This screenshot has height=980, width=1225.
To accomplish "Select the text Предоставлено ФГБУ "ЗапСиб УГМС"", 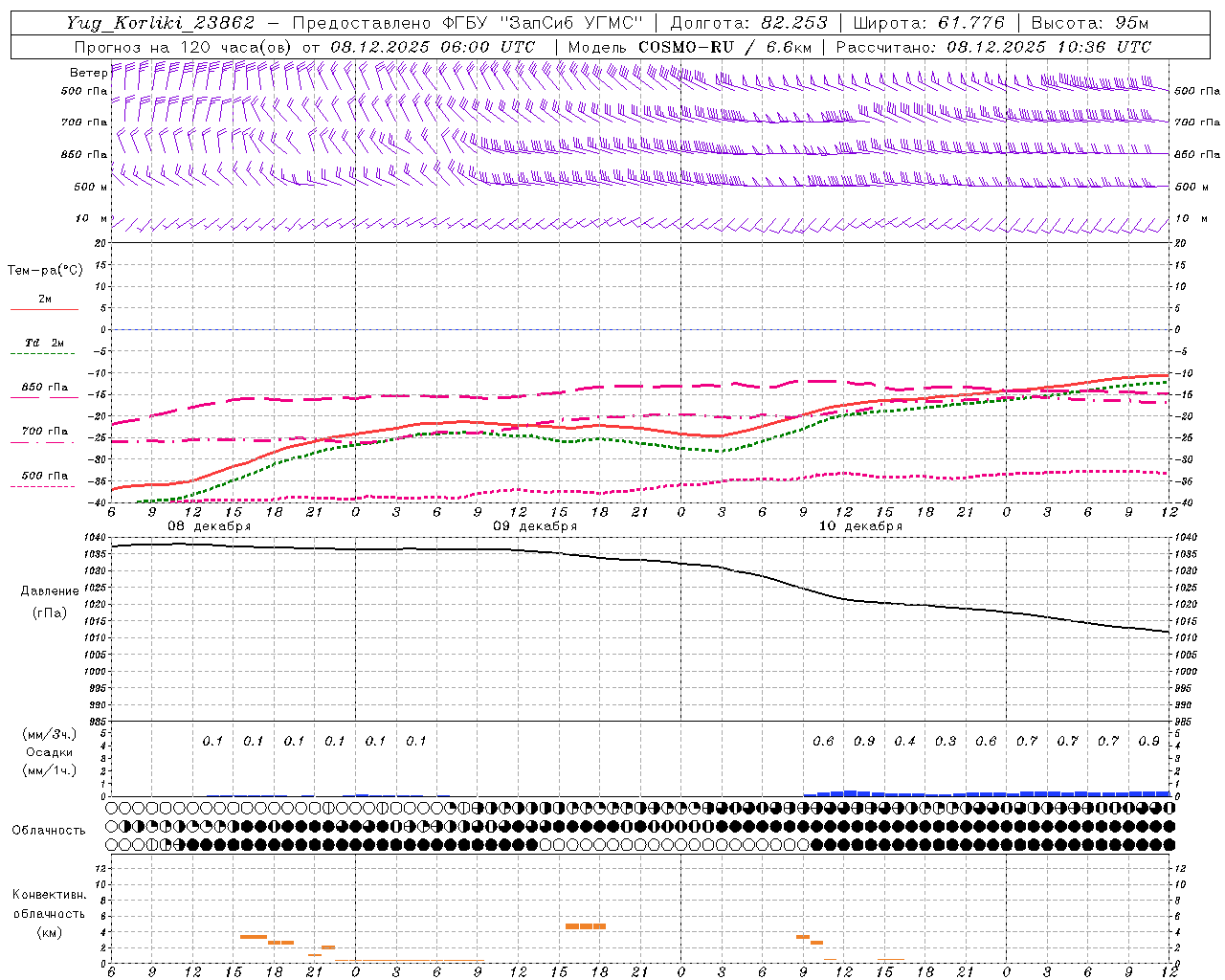I will 467,23.
